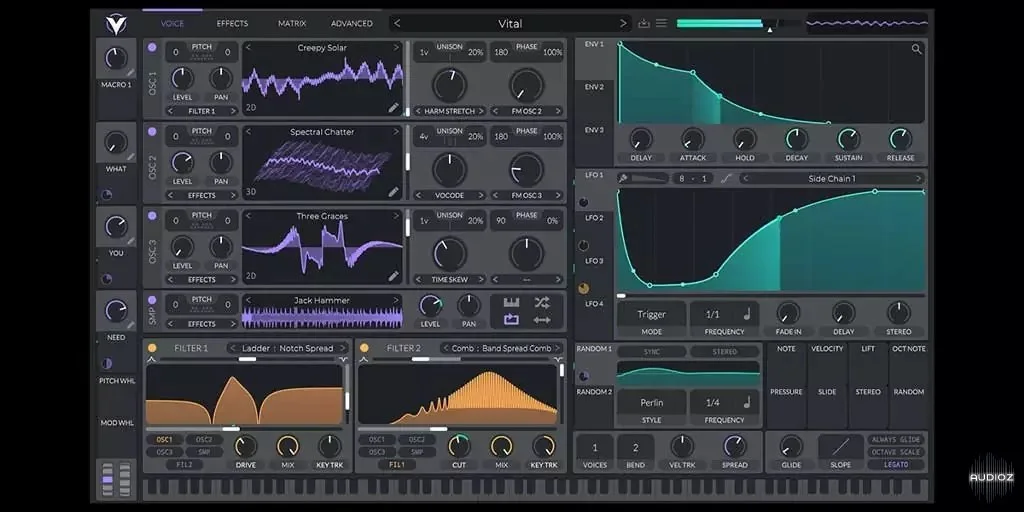
Task: Edit Macro 1 name with pencil icon
Action: coord(131,73)
